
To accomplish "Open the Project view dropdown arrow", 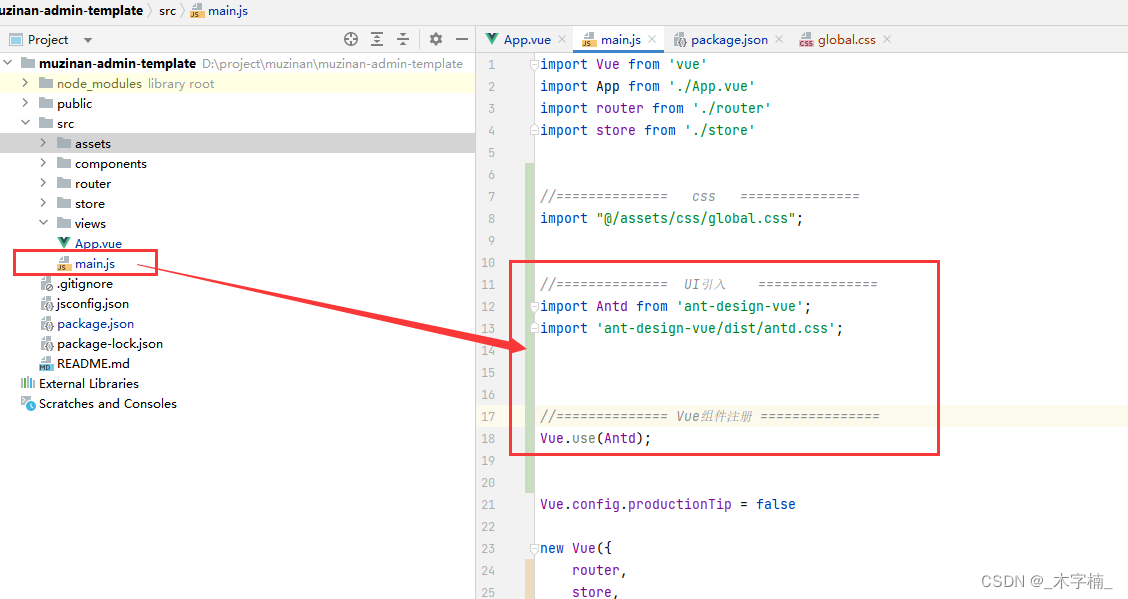I will (88, 40).
